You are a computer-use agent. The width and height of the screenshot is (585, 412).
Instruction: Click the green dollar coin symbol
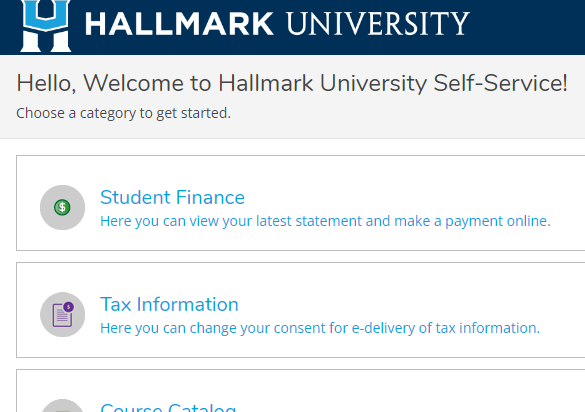(62, 207)
